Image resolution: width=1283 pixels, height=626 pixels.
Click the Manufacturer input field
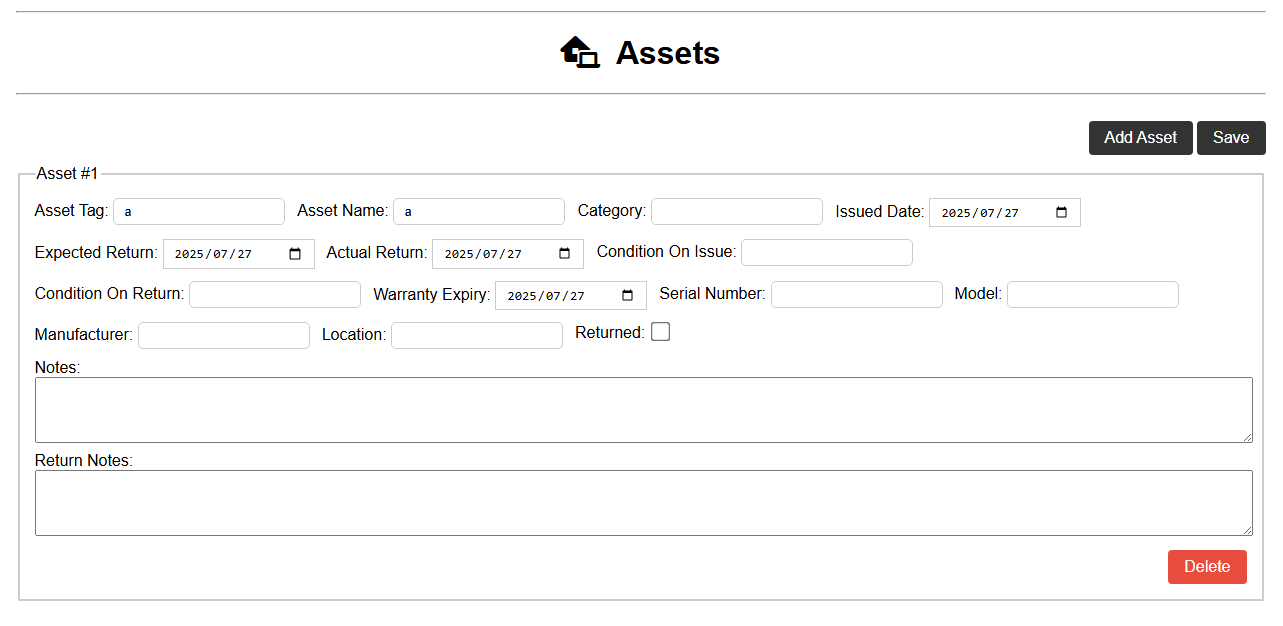pyautogui.click(x=223, y=335)
